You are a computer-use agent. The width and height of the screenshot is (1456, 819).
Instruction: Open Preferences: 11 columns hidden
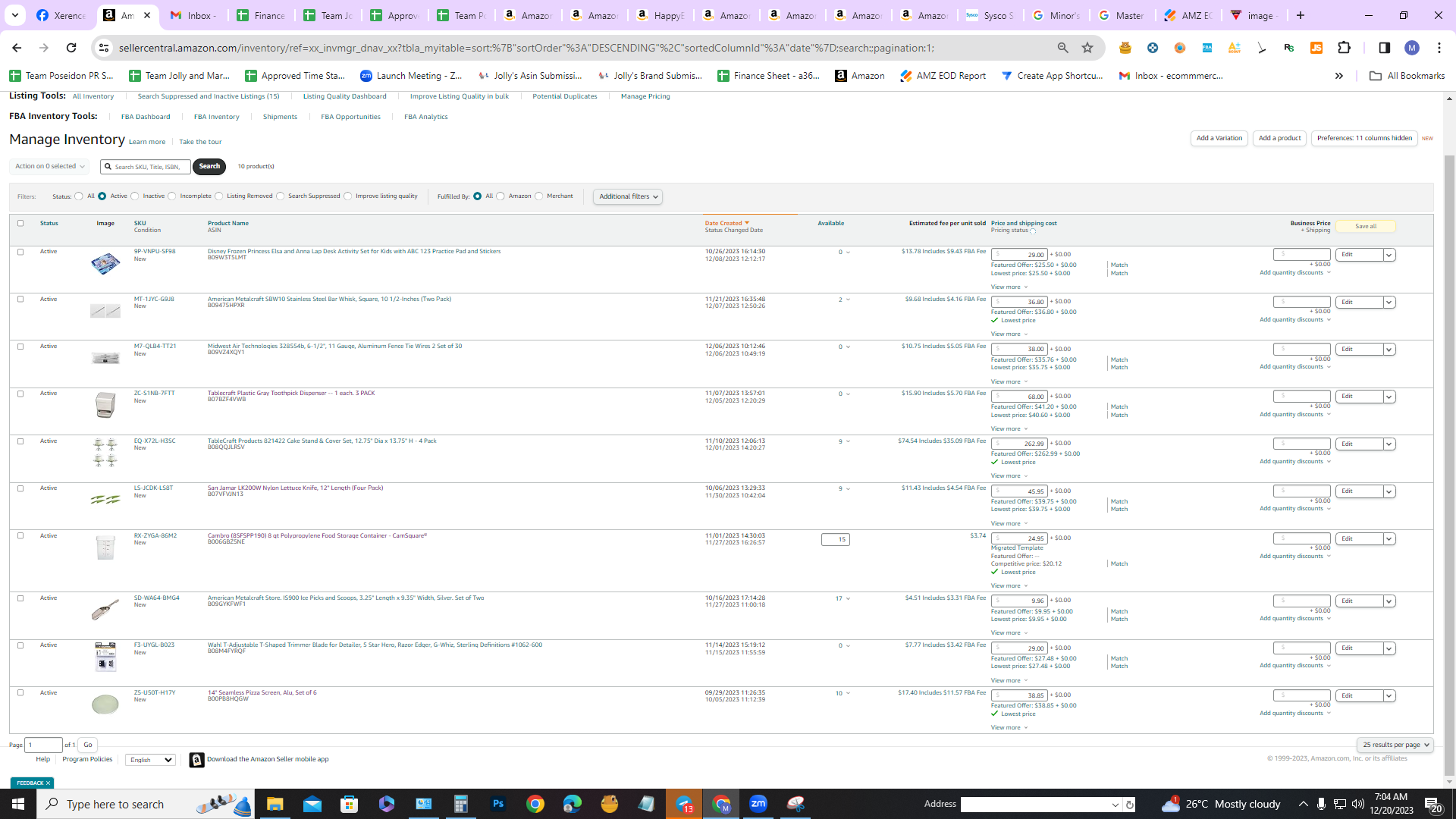[1364, 138]
